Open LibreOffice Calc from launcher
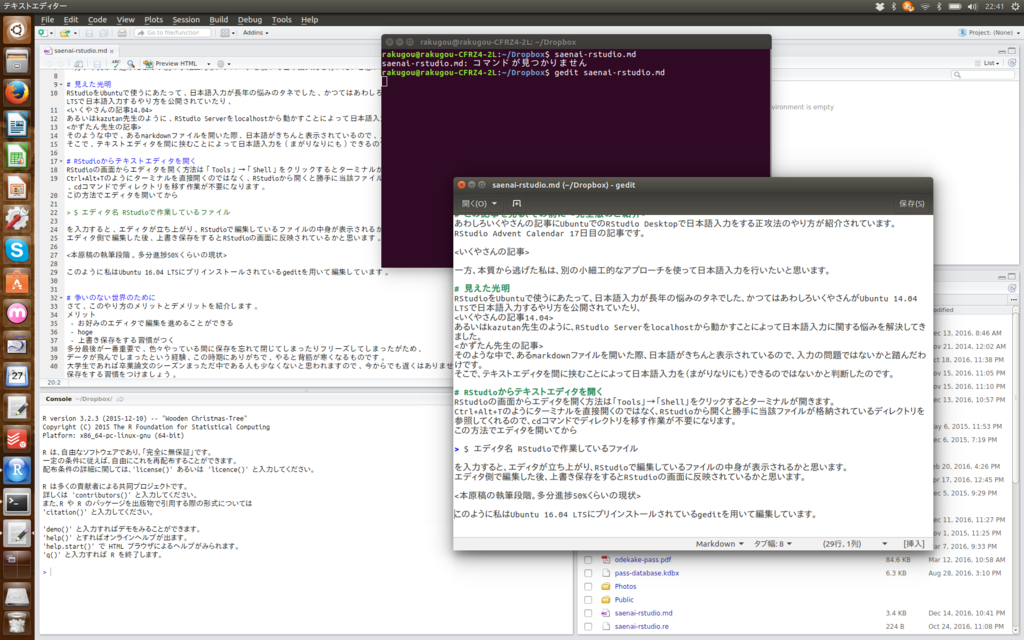The image size is (1024, 640). pos(17,156)
